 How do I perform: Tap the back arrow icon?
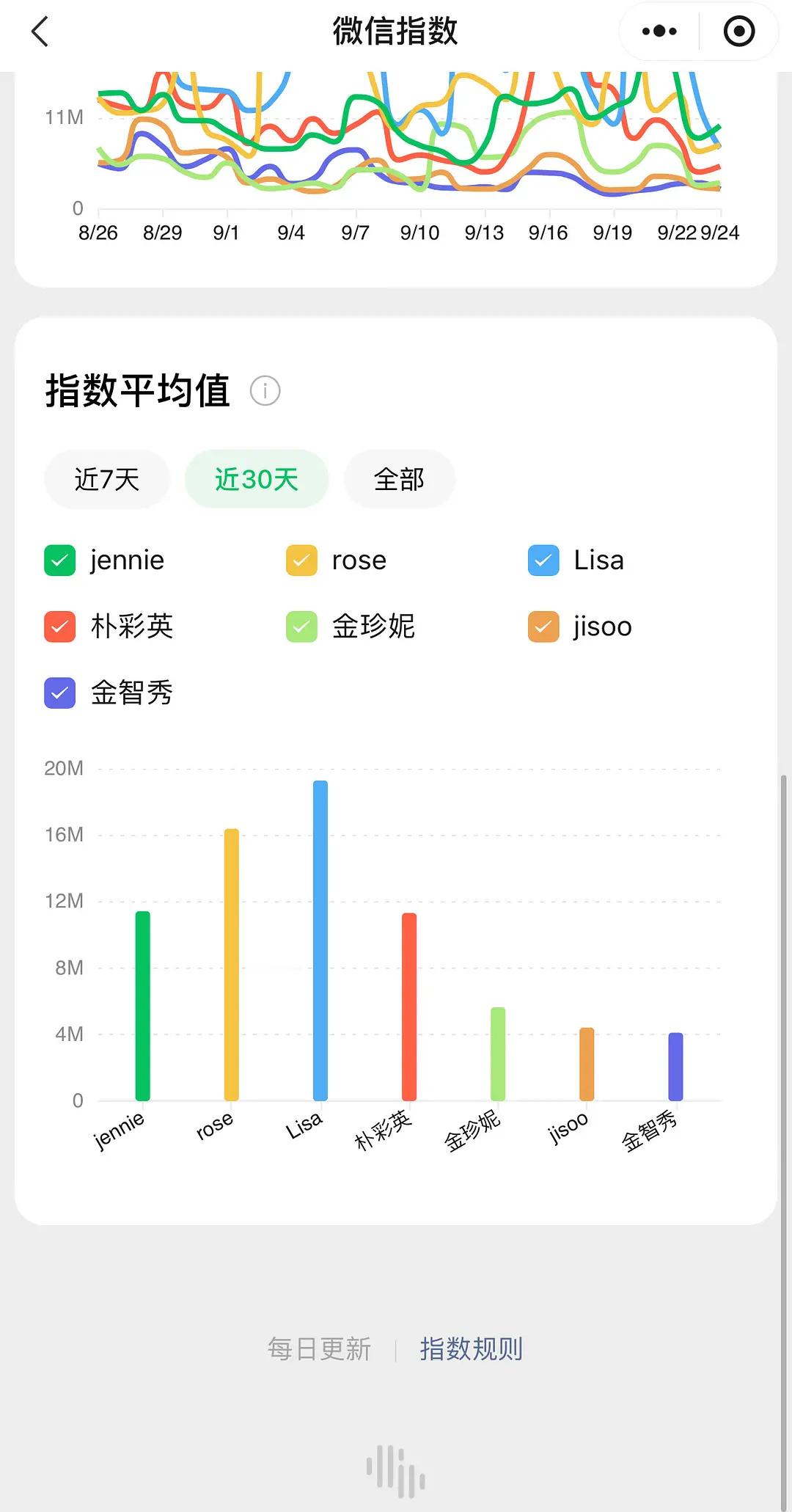coord(40,32)
